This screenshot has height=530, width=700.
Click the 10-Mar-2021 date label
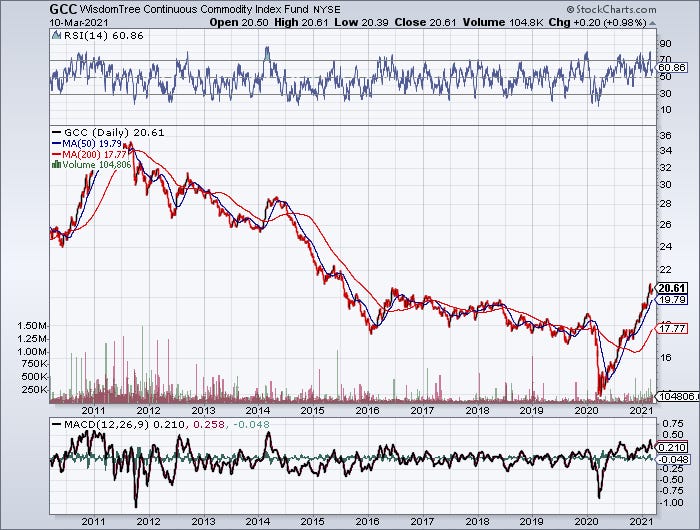79,22
